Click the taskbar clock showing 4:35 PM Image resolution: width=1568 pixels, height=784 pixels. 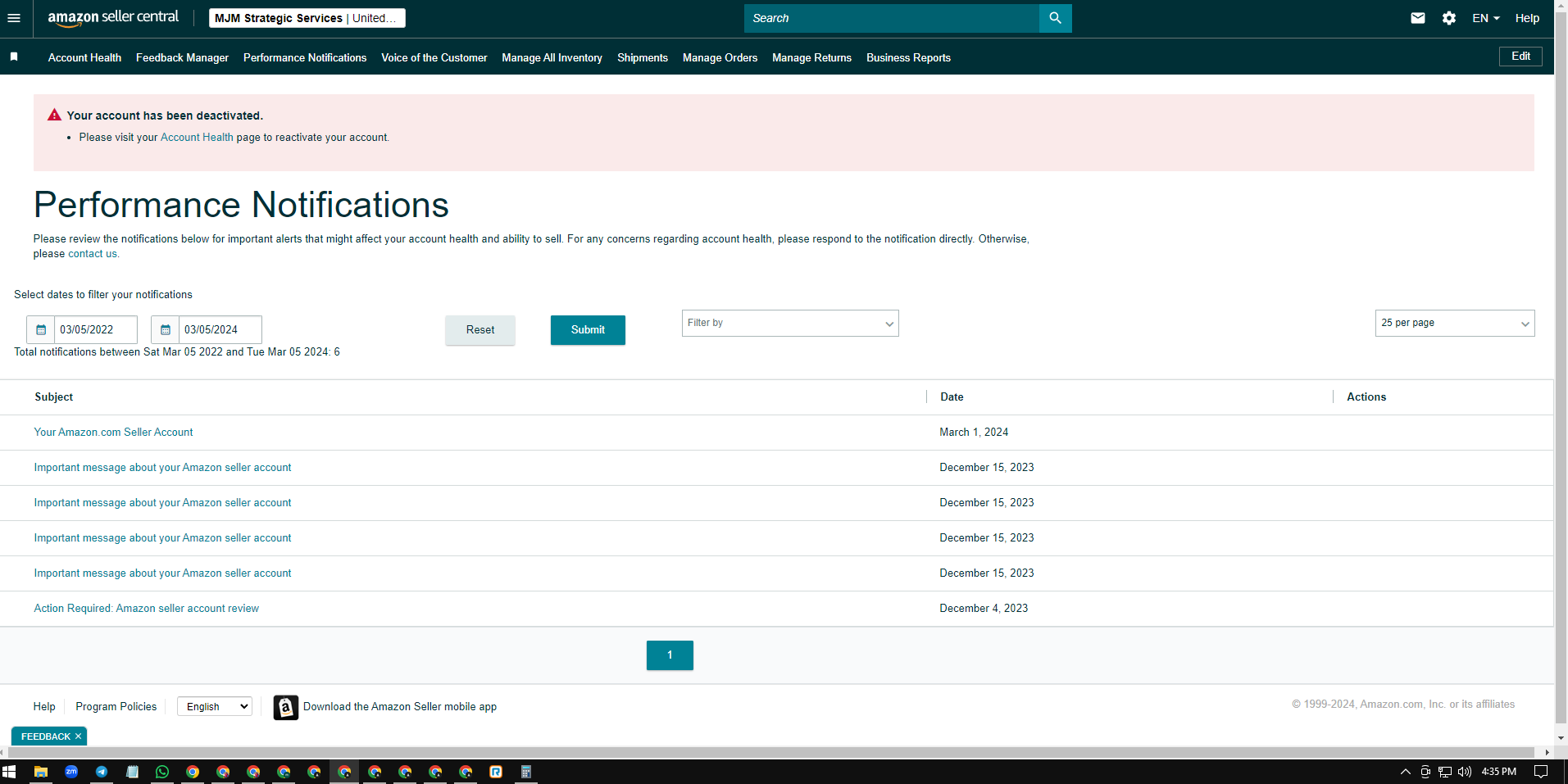[1498, 772]
